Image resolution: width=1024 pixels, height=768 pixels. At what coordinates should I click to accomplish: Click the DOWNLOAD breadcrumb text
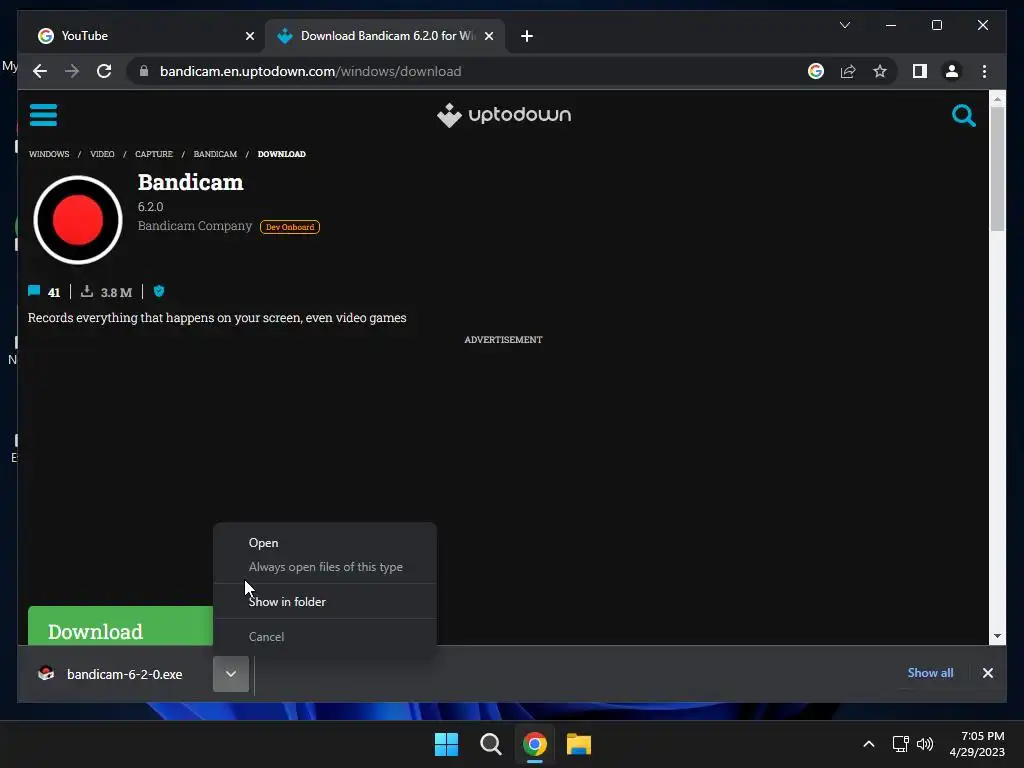pos(281,154)
